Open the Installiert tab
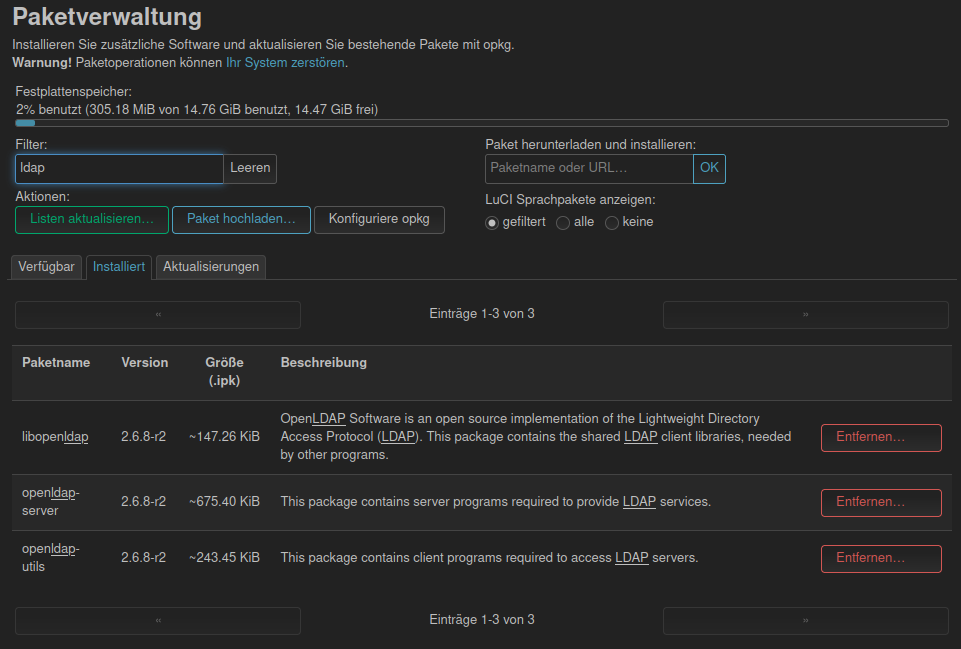This screenshot has width=961, height=649. click(119, 267)
